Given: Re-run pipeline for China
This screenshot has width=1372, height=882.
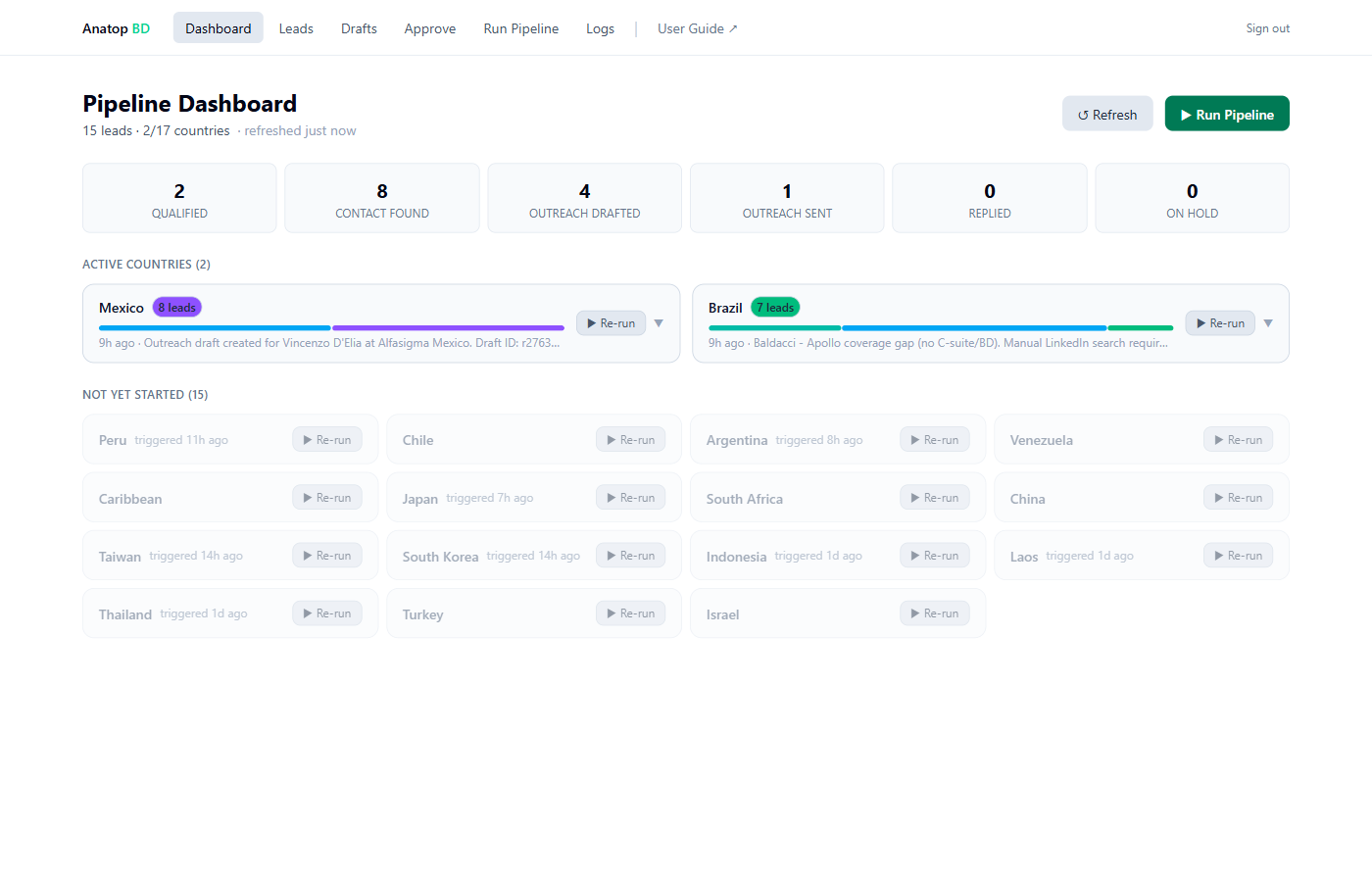Looking at the screenshot, I should pos(1239,498).
